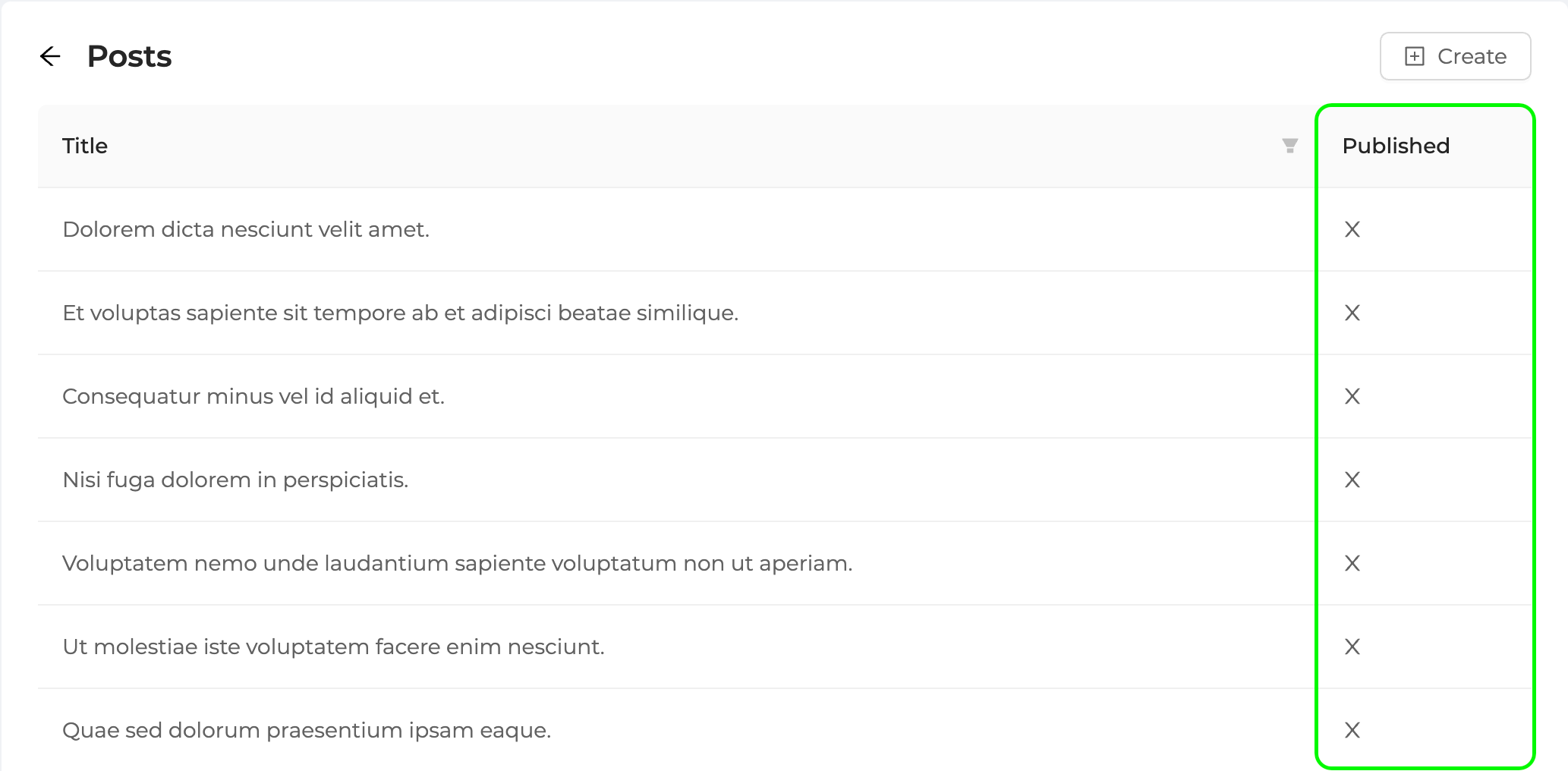Open the Title column filter icon

tap(1289, 146)
